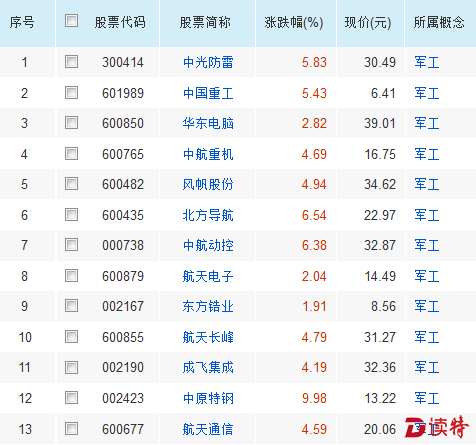Viewport: 476px width, 445px height.
Task: Sort by 现价(元) column header
Action: tap(368, 23)
